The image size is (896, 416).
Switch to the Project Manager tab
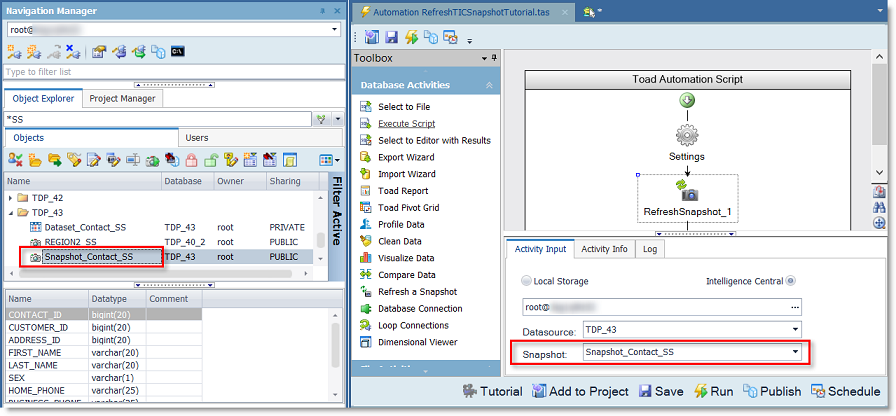pyautogui.click(x=122, y=98)
